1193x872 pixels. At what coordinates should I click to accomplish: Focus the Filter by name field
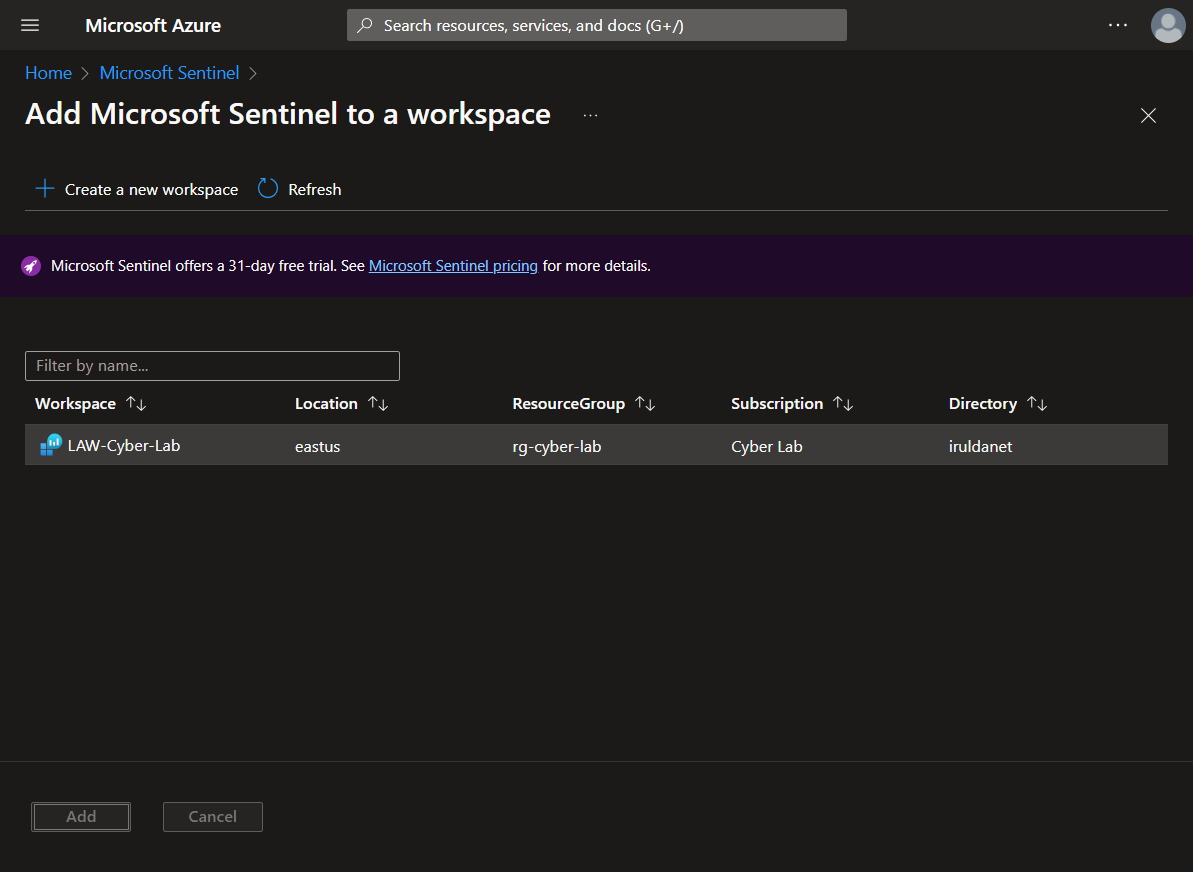coord(212,366)
